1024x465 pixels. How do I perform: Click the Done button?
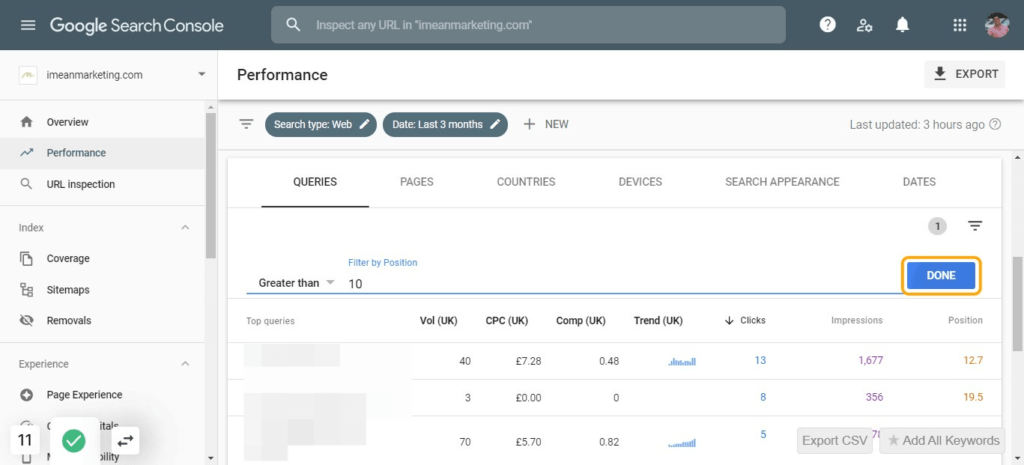click(x=940, y=276)
